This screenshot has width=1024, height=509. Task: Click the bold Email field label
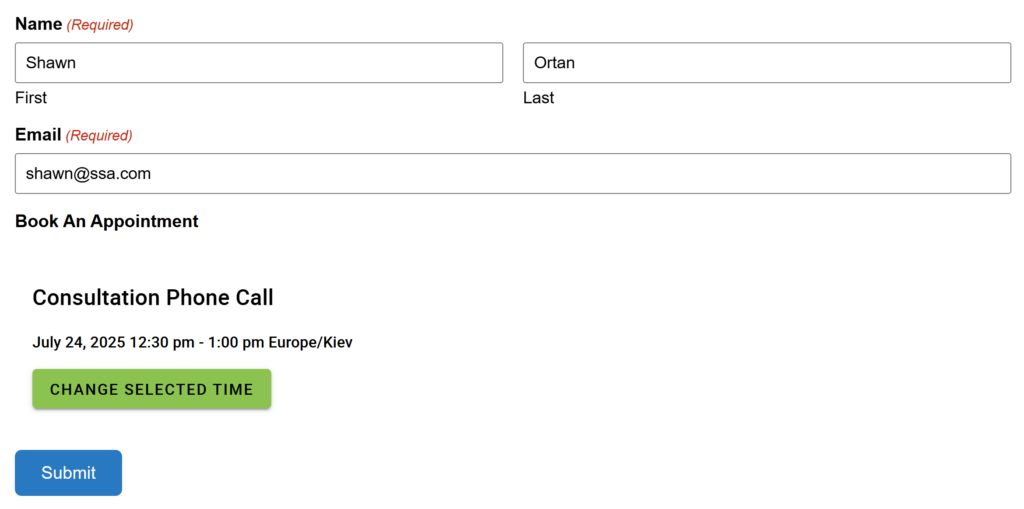(38, 134)
